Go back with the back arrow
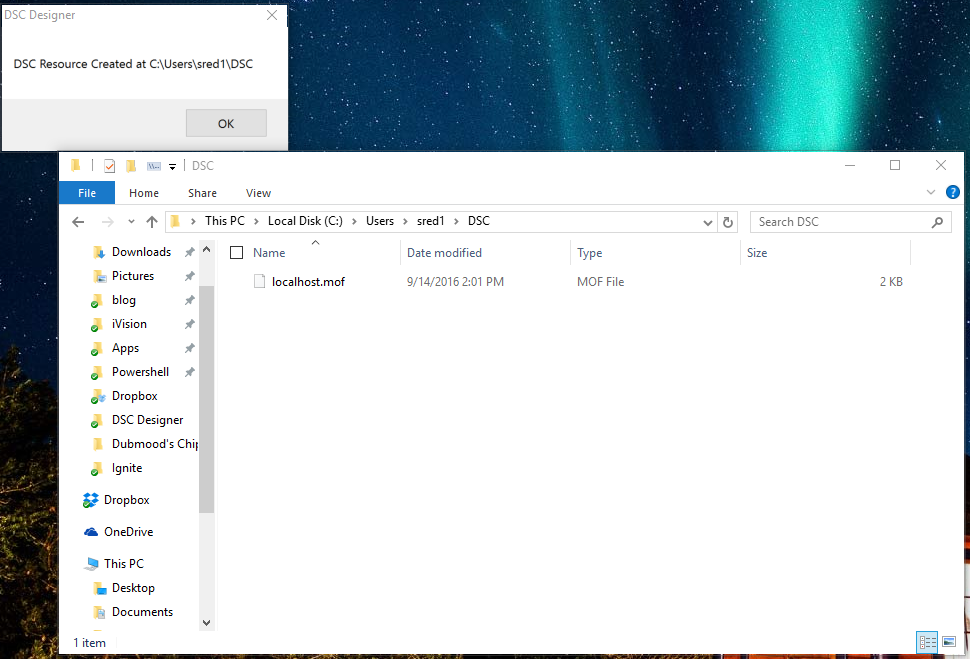Screen dimensions: 970x659 coord(78,222)
